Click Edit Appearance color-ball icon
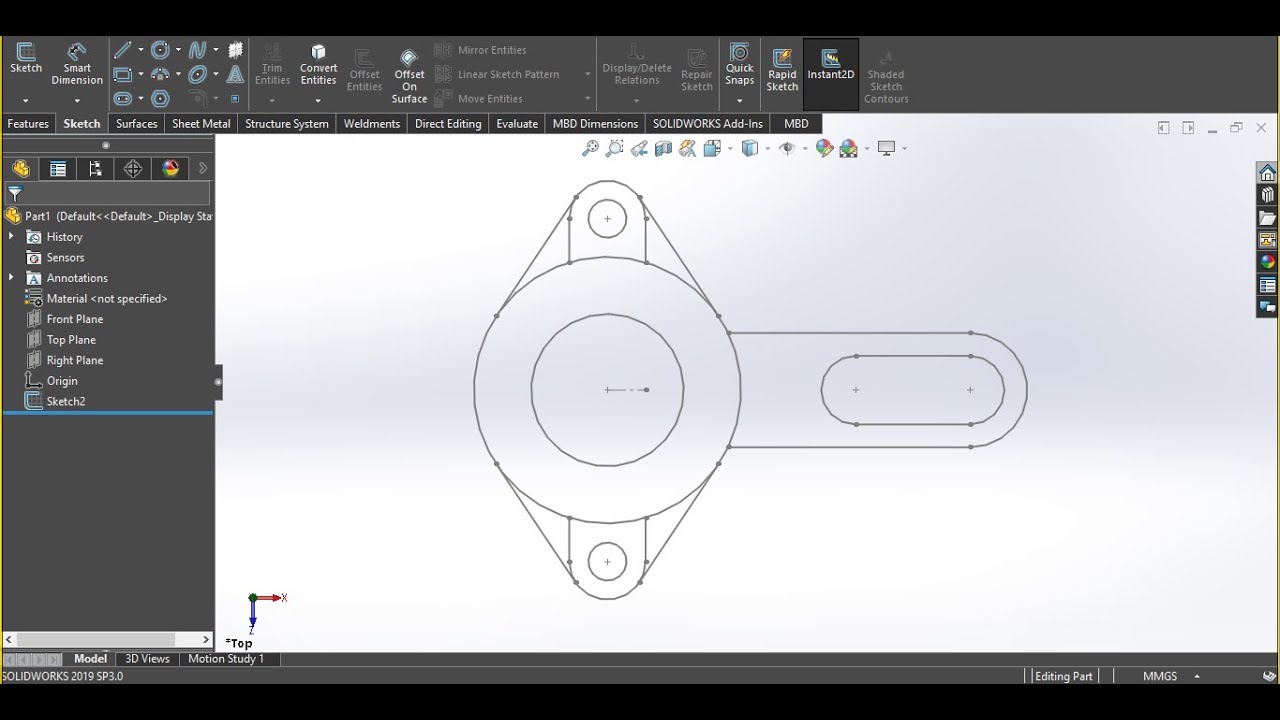The height and width of the screenshot is (720, 1280). tap(824, 148)
